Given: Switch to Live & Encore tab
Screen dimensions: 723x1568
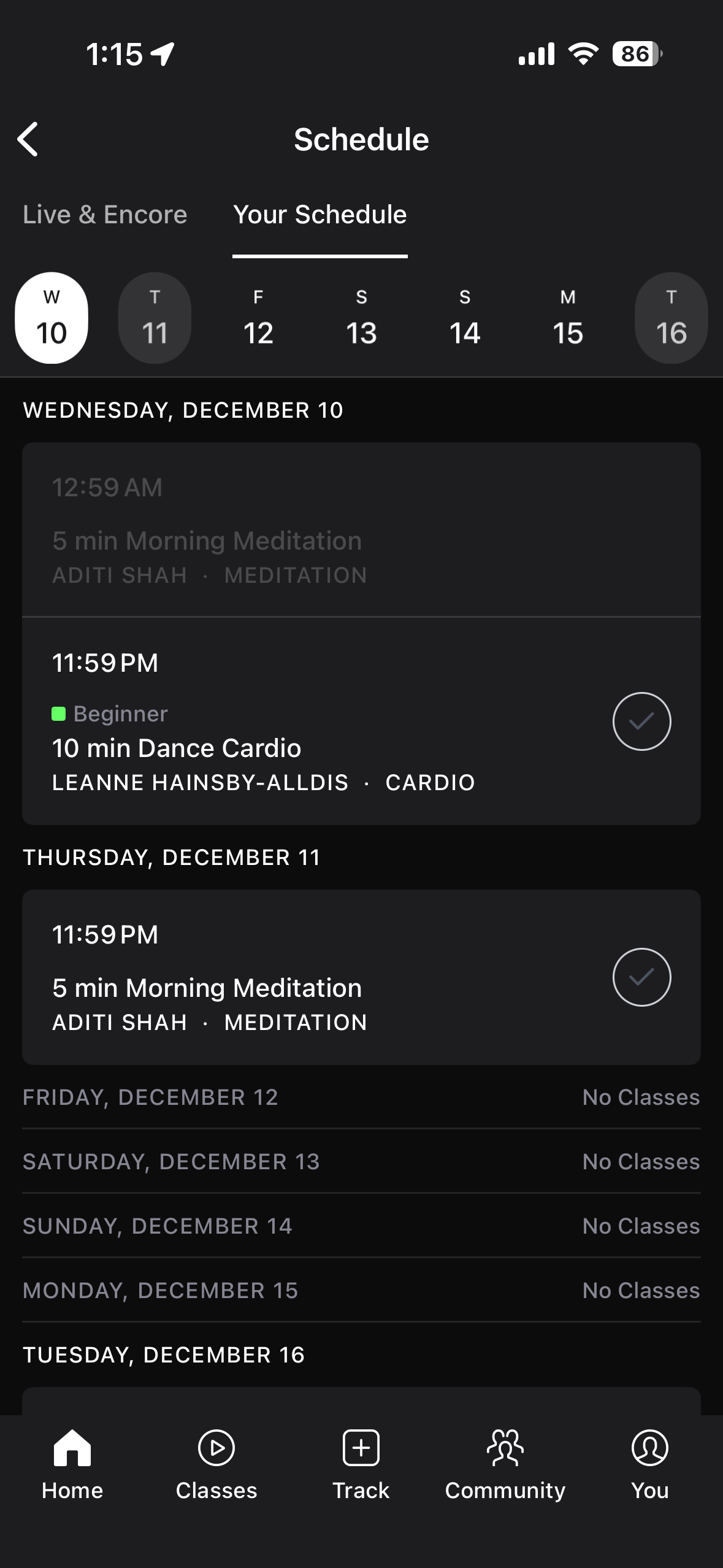Looking at the screenshot, I should 105,215.
